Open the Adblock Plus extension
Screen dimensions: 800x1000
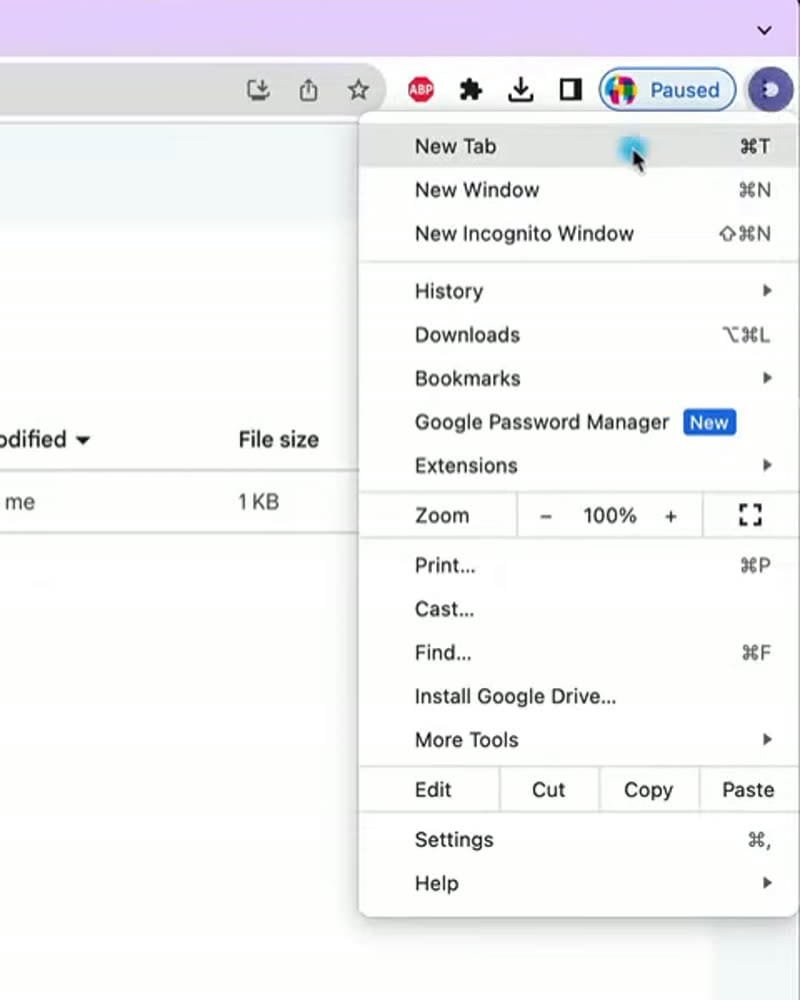[x=421, y=90]
